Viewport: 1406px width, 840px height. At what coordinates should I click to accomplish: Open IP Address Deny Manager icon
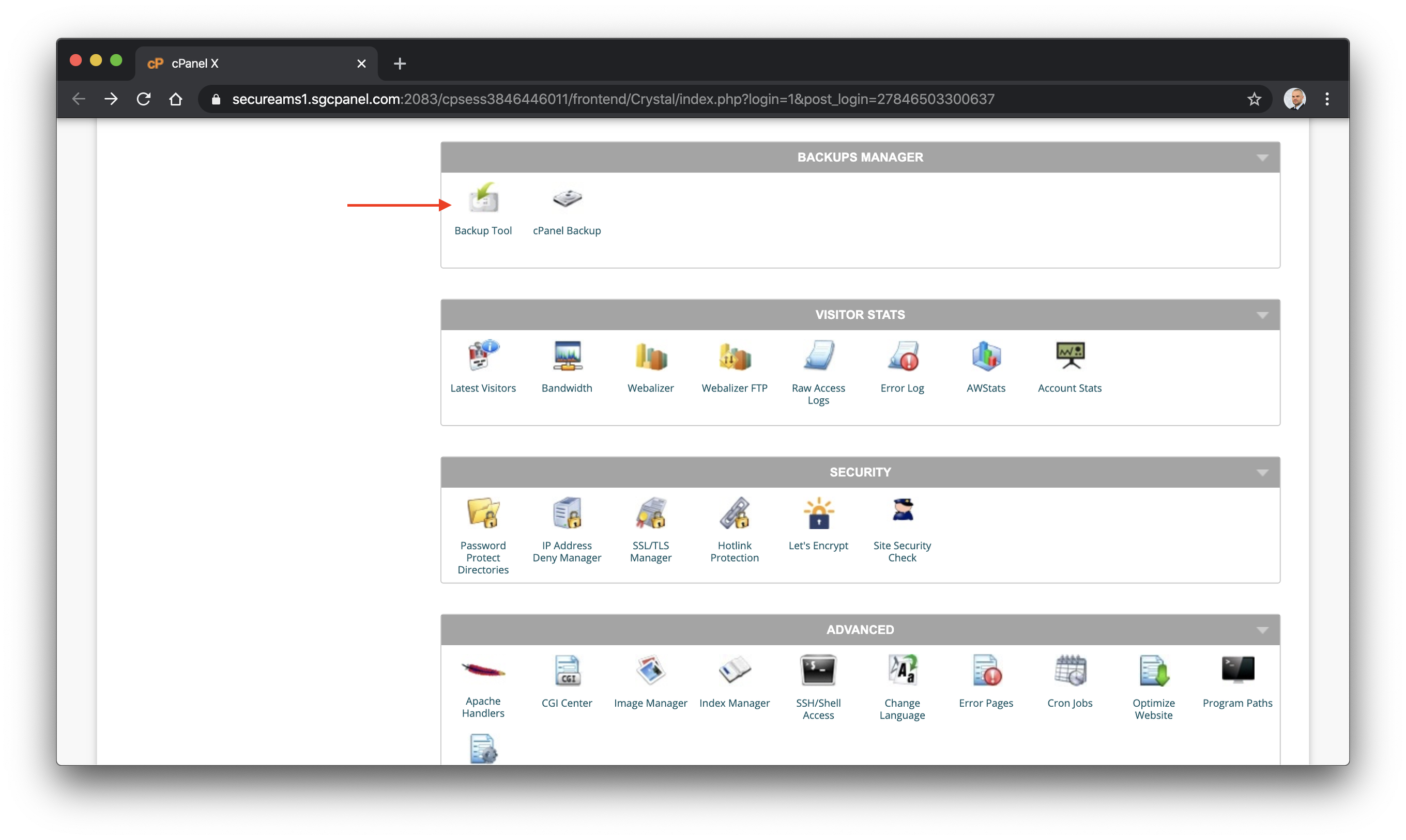coord(567,513)
